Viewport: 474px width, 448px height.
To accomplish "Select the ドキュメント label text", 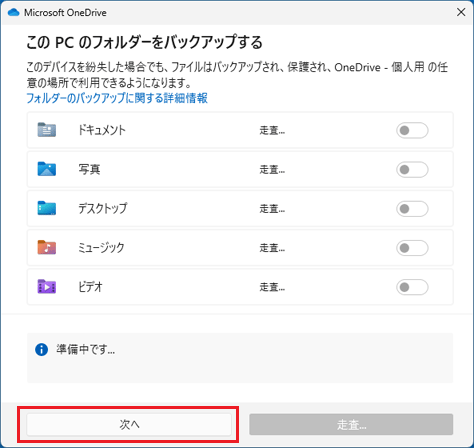I will tap(102, 130).
